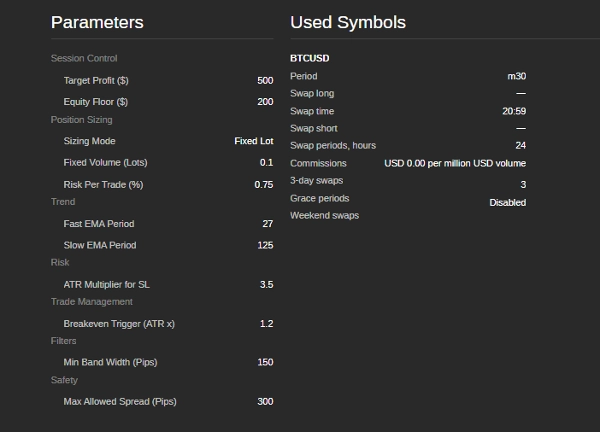600x432 pixels.
Task: Click the Used Symbols panel heading
Action: click(348, 22)
